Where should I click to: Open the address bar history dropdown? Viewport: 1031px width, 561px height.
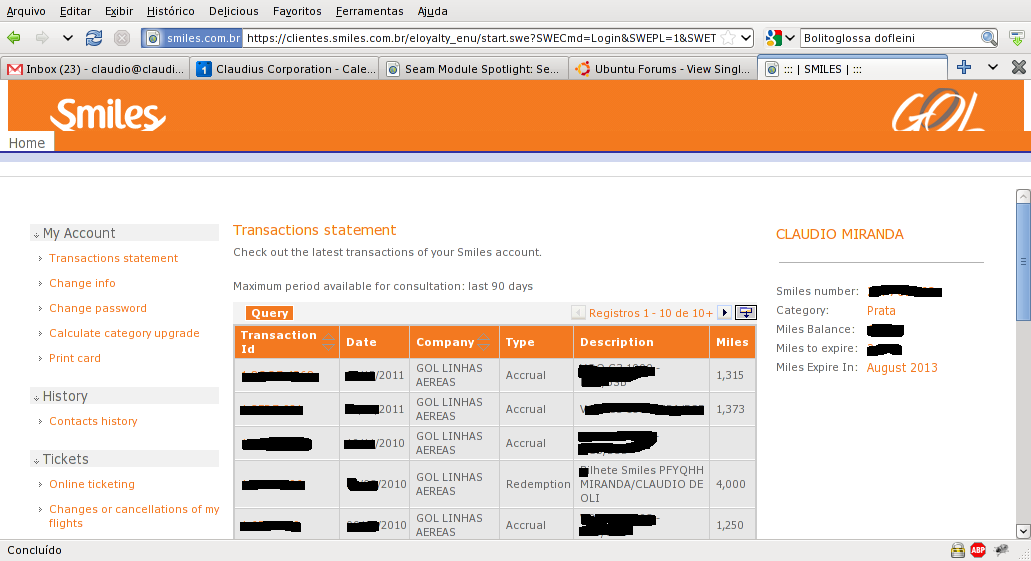pyautogui.click(x=746, y=38)
